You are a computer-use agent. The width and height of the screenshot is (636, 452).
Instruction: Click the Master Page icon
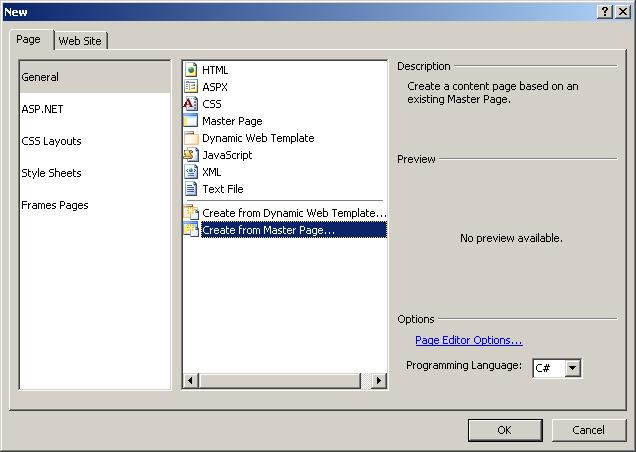click(x=191, y=121)
